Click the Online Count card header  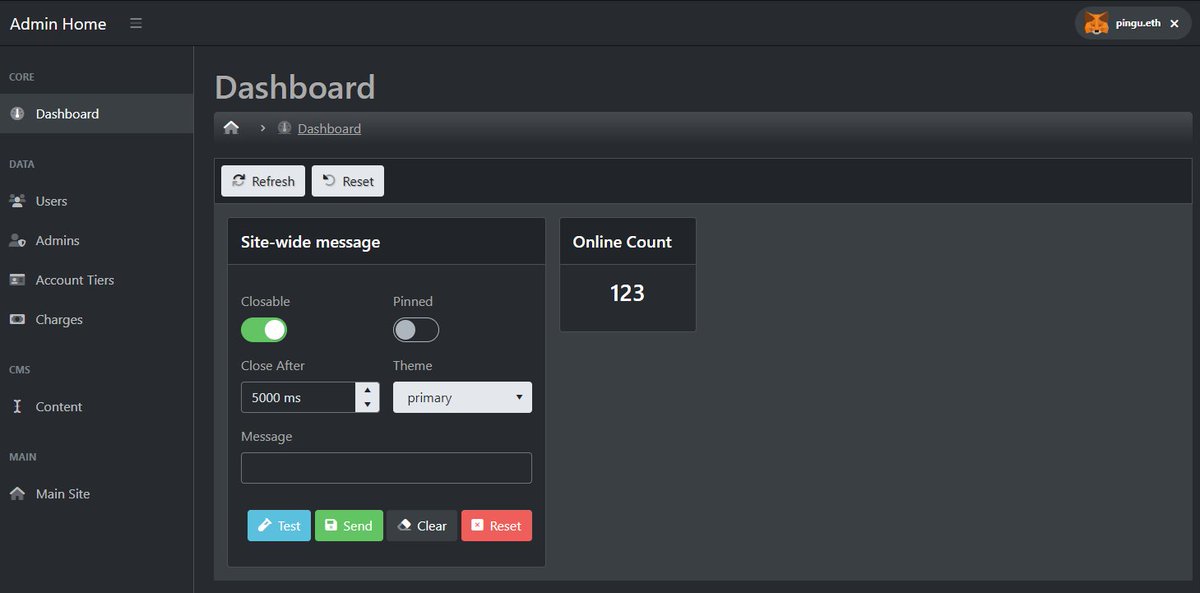628,242
